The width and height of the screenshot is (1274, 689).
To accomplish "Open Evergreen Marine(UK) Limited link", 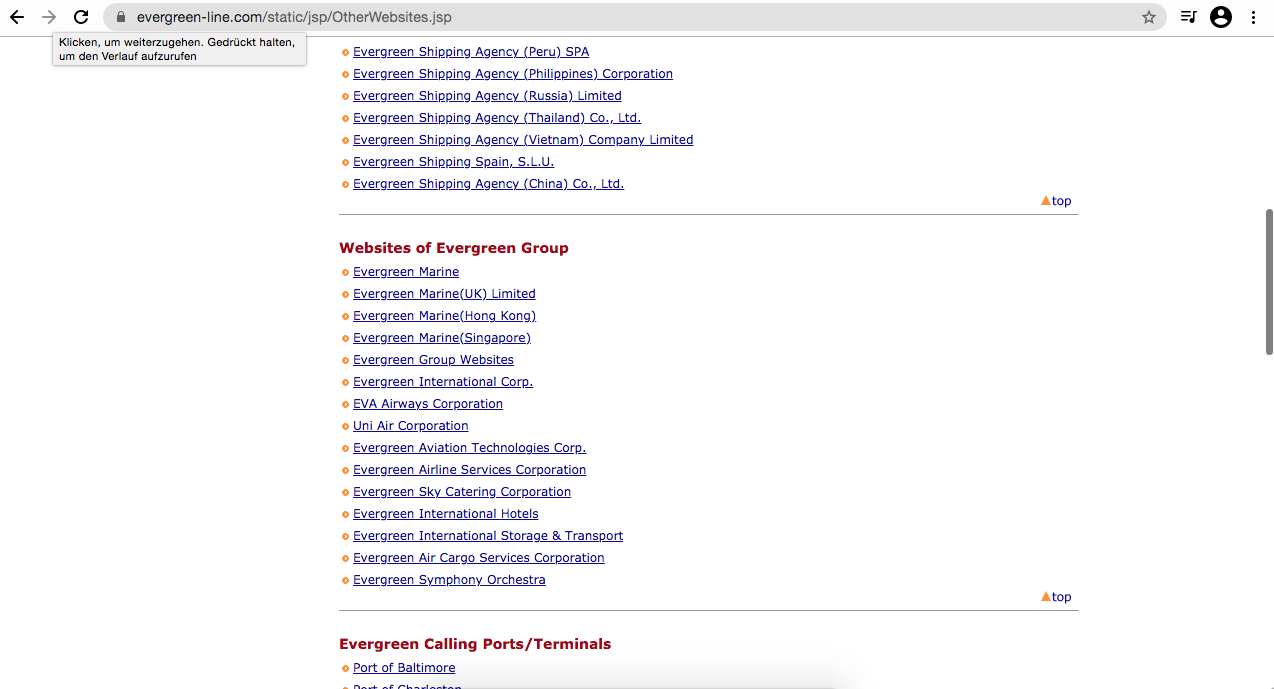I will click(444, 294).
